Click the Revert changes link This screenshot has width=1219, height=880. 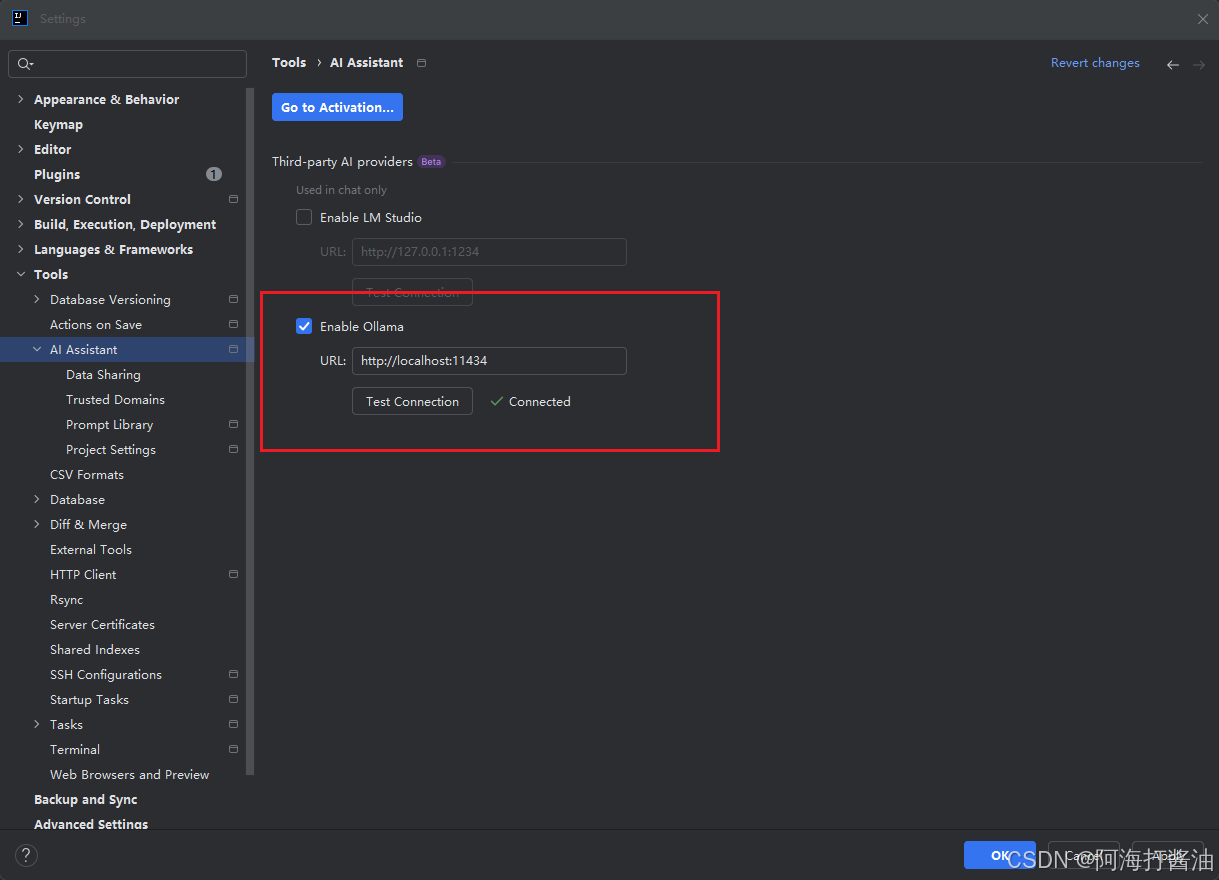1095,63
